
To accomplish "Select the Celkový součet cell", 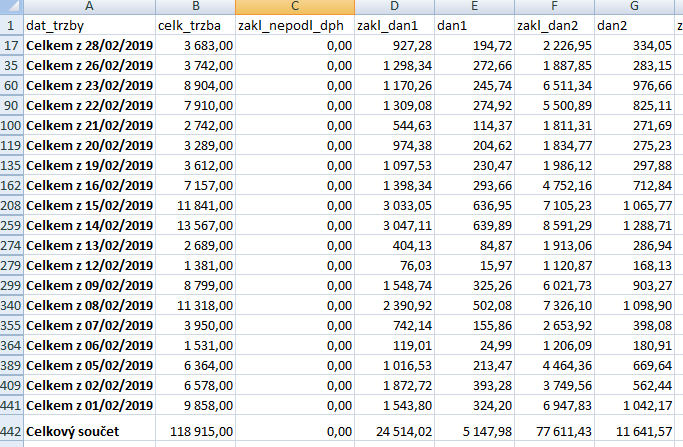I will tap(89, 431).
